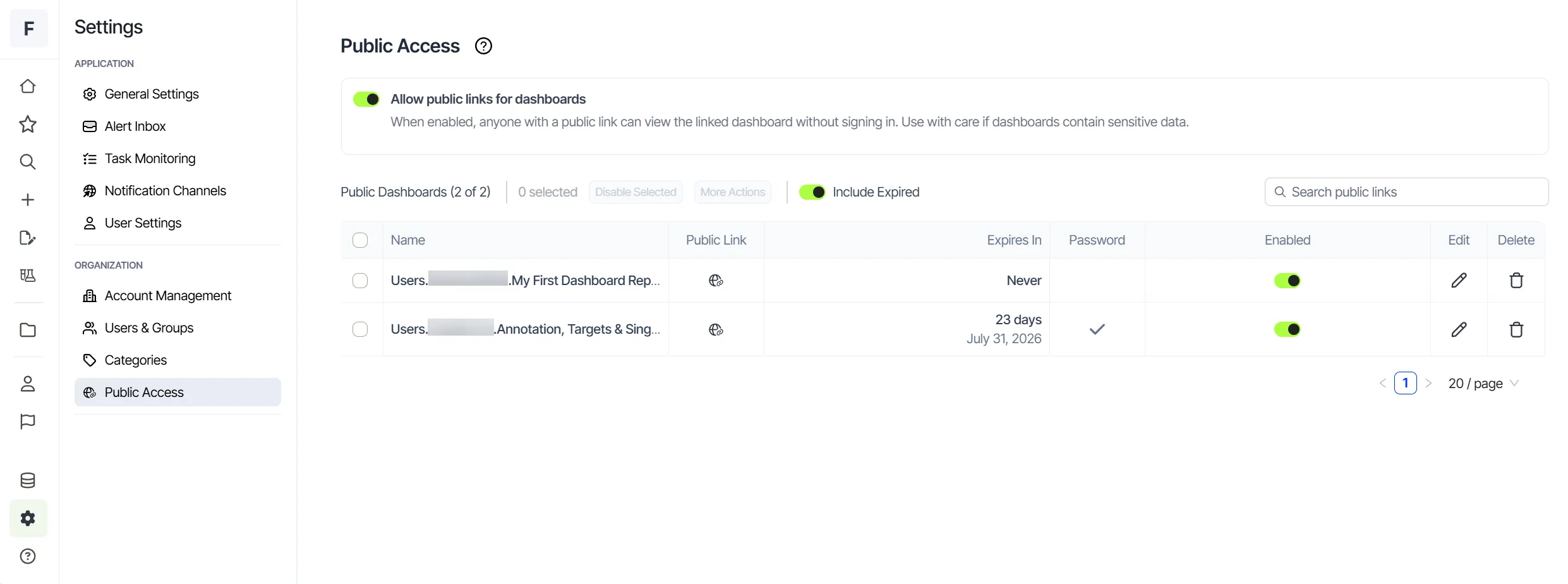The width and height of the screenshot is (1568, 584).
Task: Click the More Actions button
Action: 733,192
